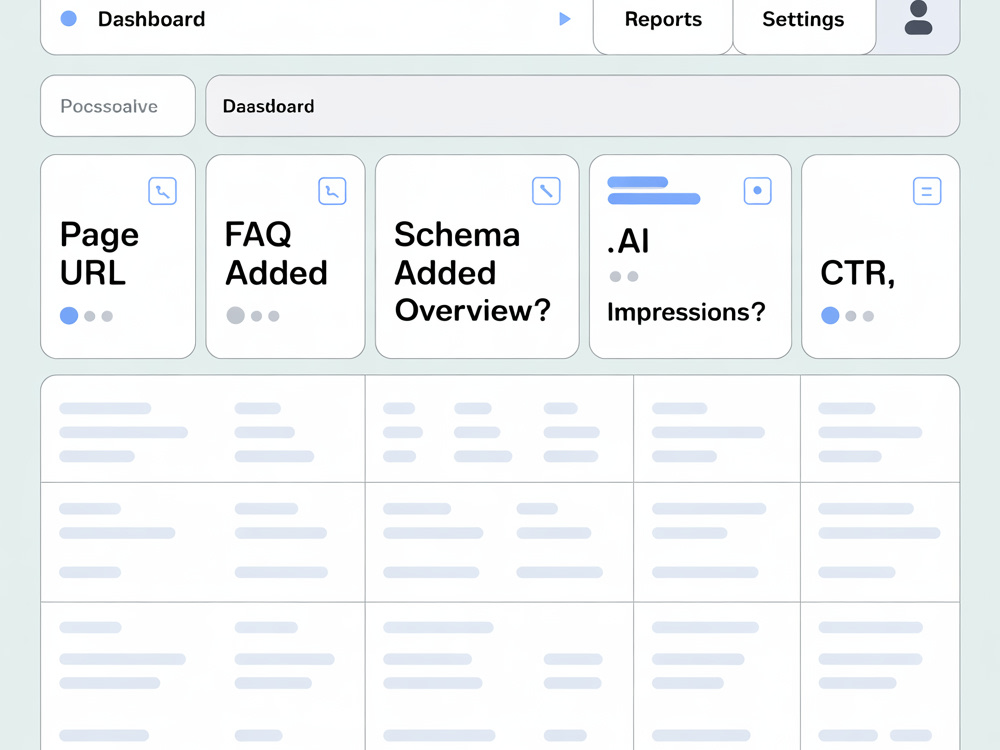This screenshot has width=1000, height=750.
Task: Open the Schema Added Overview card
Action: (477, 256)
